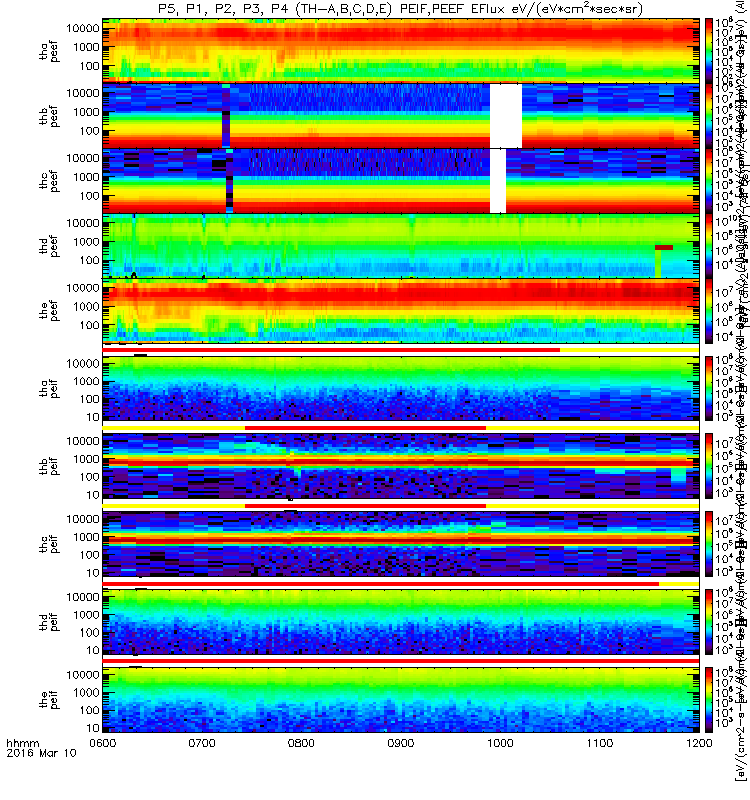The width and height of the screenshot is (750, 800).
Task: Select the 0600 time axis label
Action: click(103, 743)
